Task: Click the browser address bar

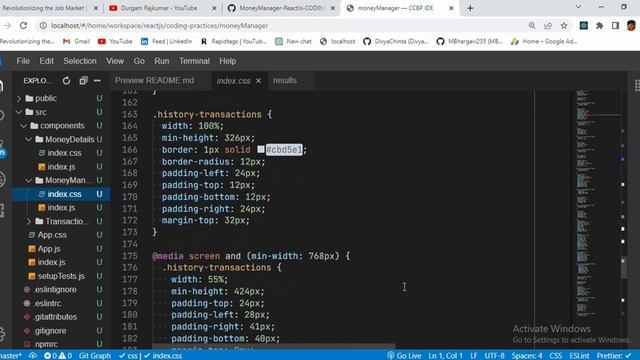Action: pyautogui.click(x=286, y=26)
